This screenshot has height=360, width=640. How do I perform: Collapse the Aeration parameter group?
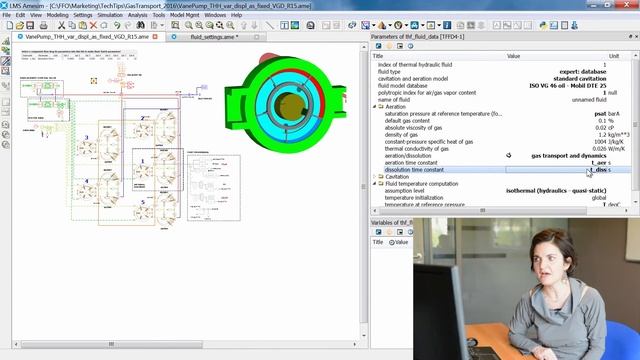pyautogui.click(x=374, y=107)
